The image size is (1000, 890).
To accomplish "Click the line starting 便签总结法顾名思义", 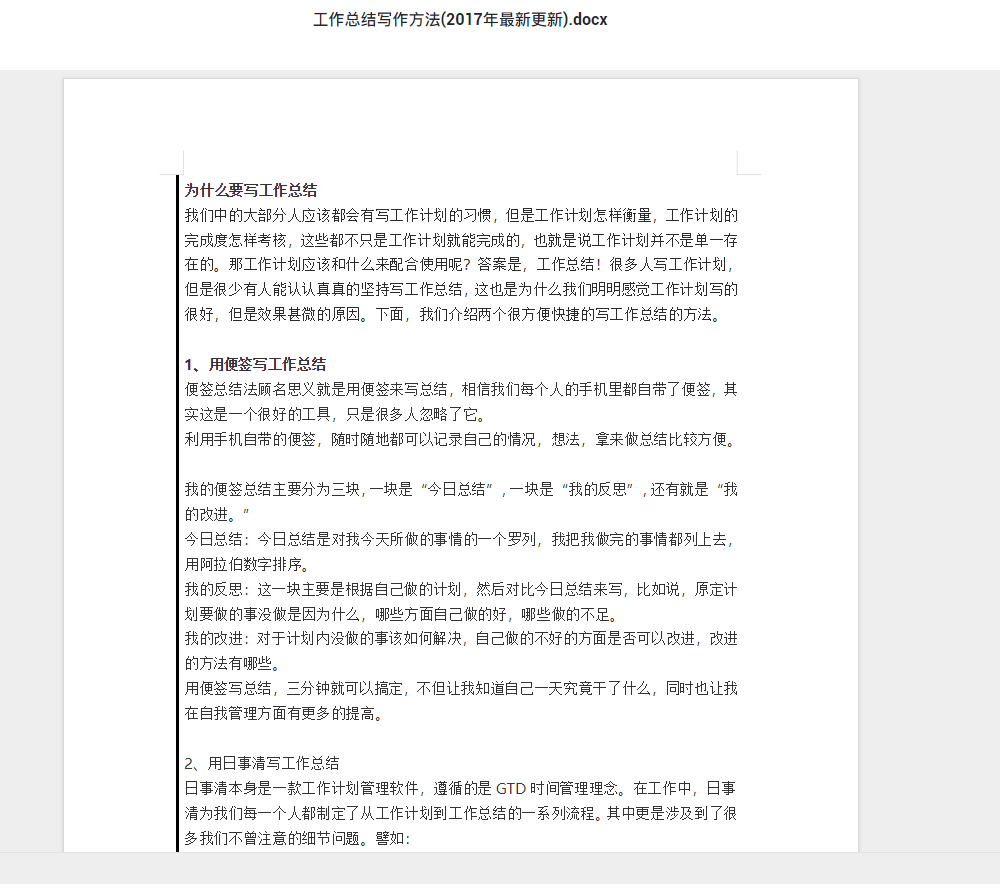I will coord(461,389).
